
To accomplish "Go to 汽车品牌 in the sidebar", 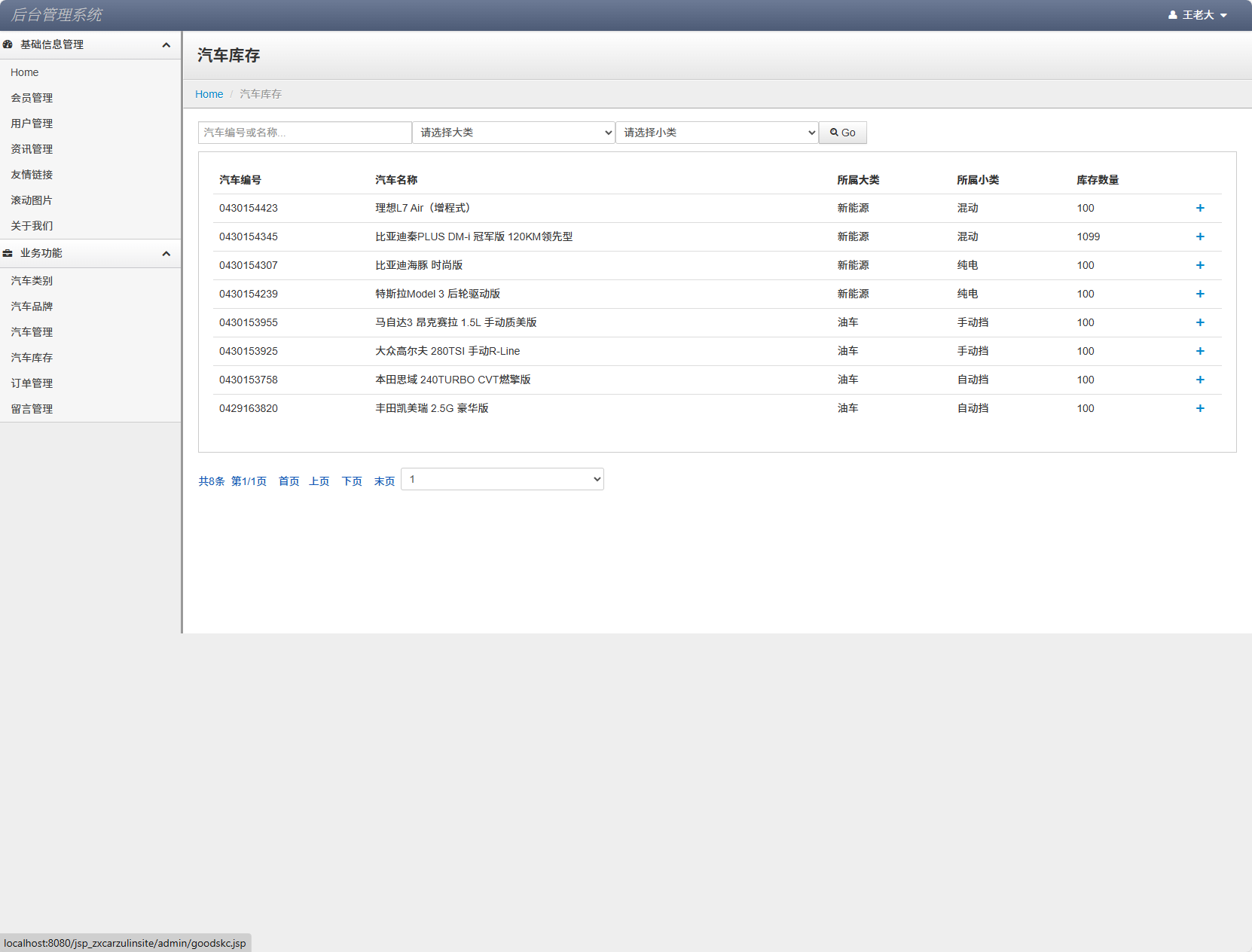I will click(x=32, y=307).
